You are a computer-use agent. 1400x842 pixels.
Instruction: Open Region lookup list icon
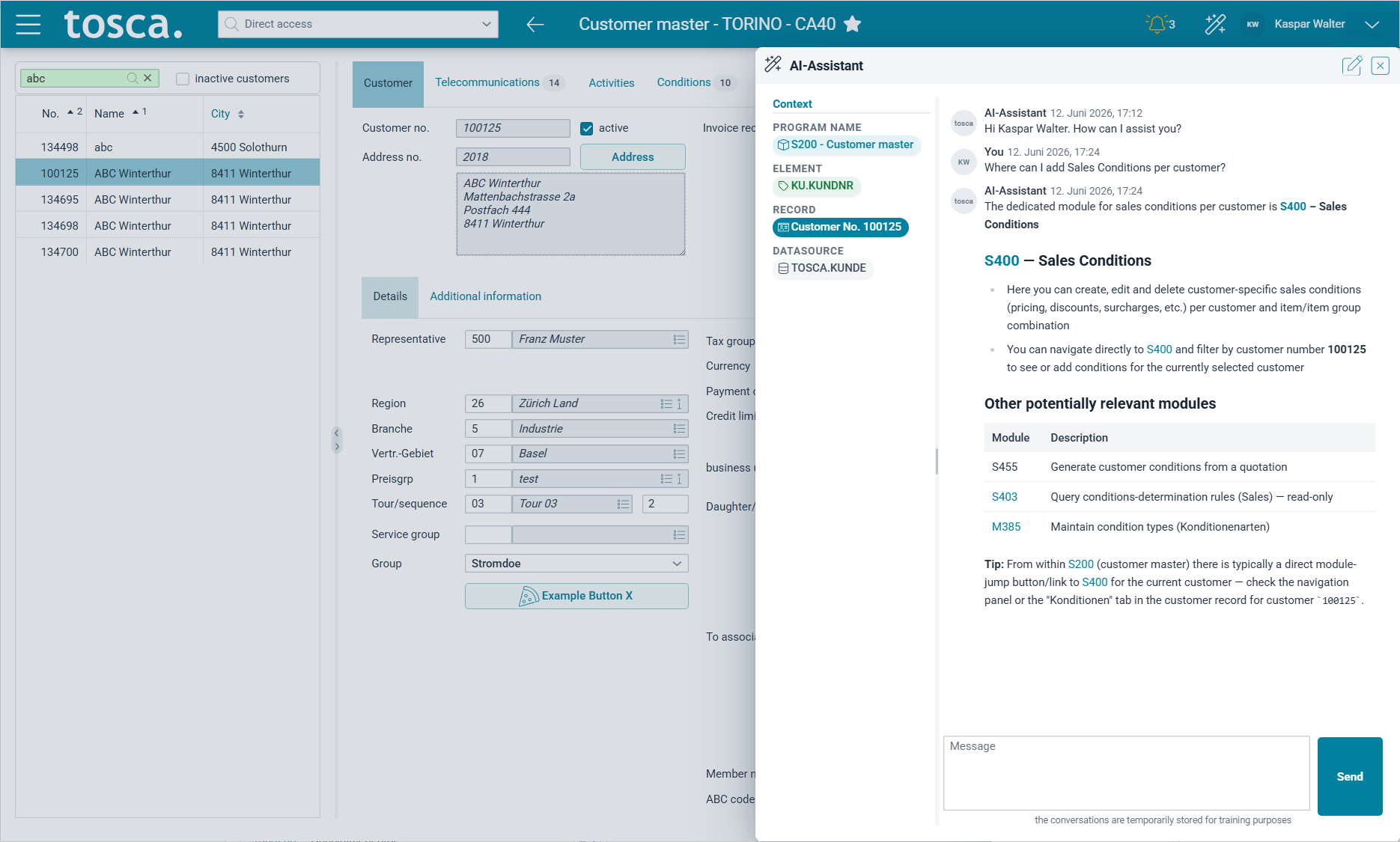(666, 404)
